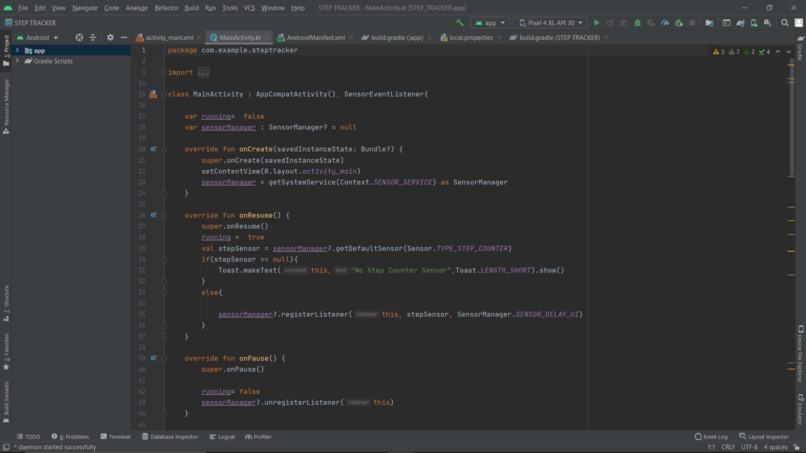Open the VCS menu
This screenshot has width=806, height=453.
249,8
